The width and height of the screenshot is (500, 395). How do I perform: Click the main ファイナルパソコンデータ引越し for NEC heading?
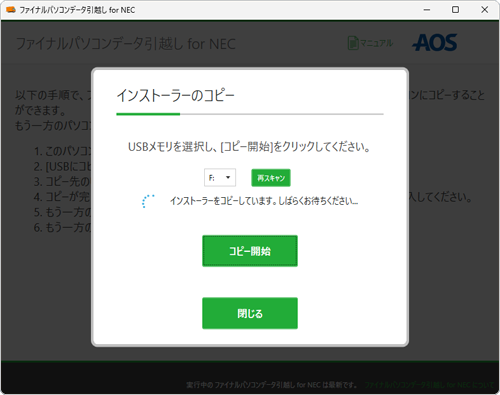(x=126, y=44)
